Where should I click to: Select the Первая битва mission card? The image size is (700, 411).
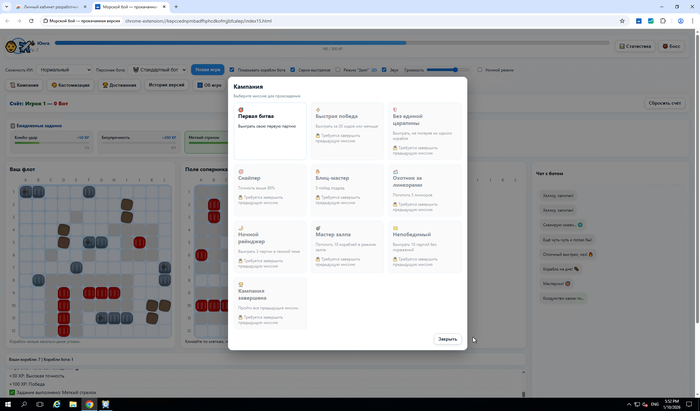tap(268, 130)
